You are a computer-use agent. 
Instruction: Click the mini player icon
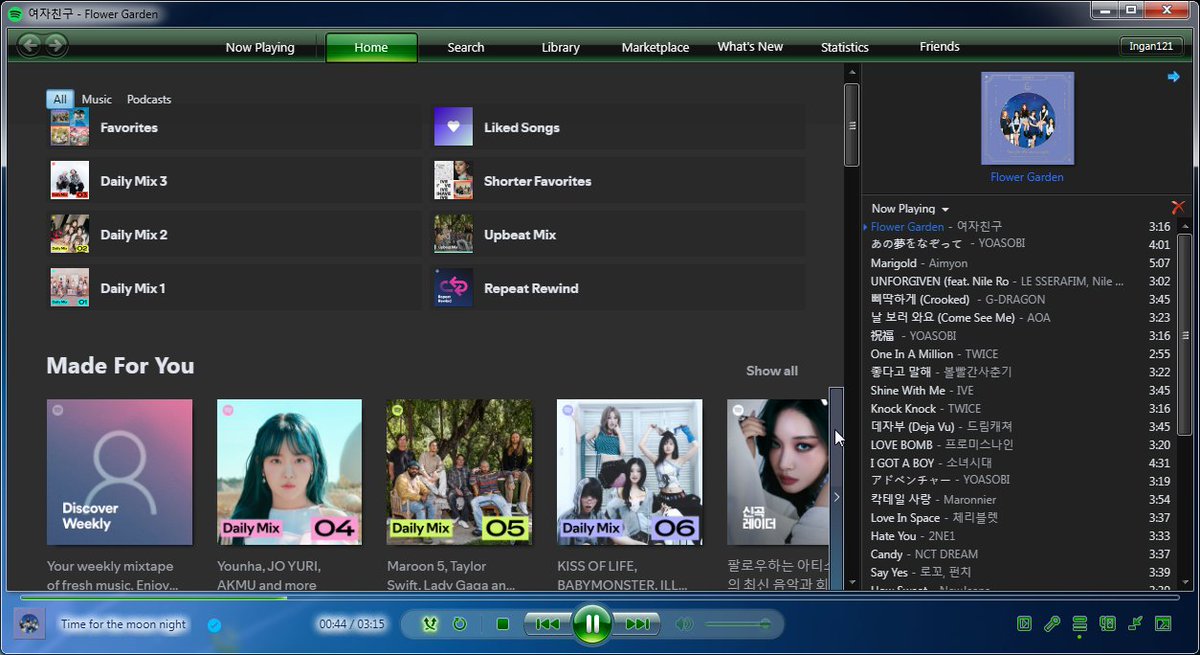(x=1135, y=624)
